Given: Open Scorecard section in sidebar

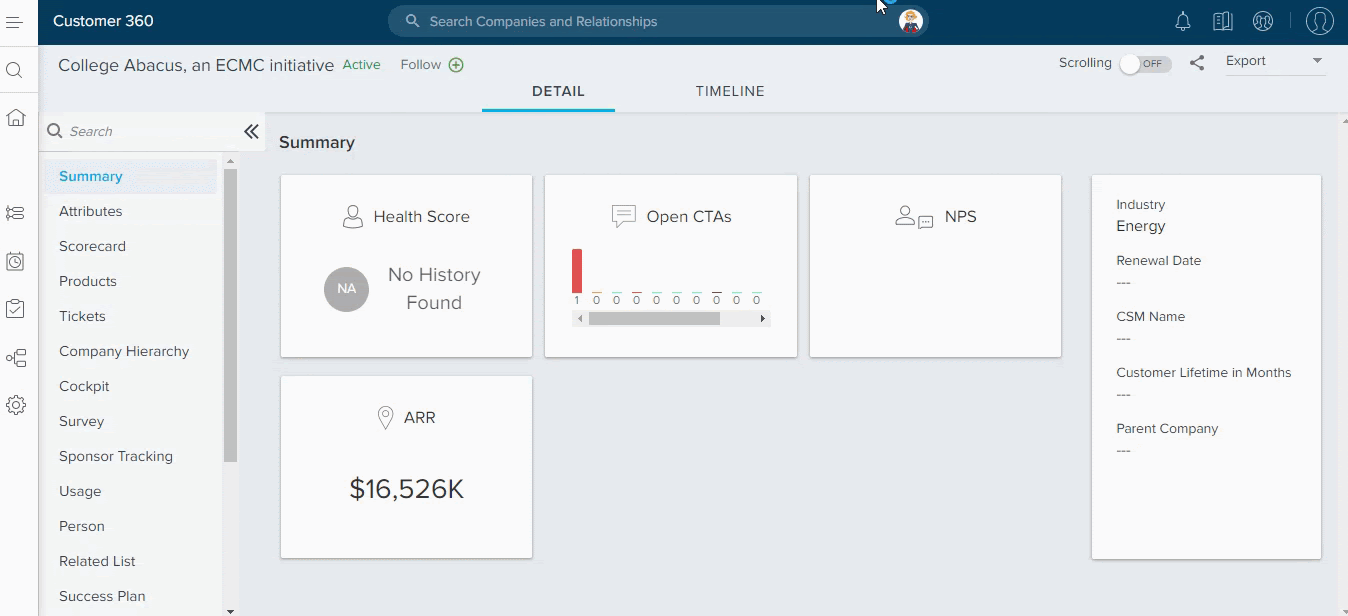Looking at the screenshot, I should pos(92,246).
